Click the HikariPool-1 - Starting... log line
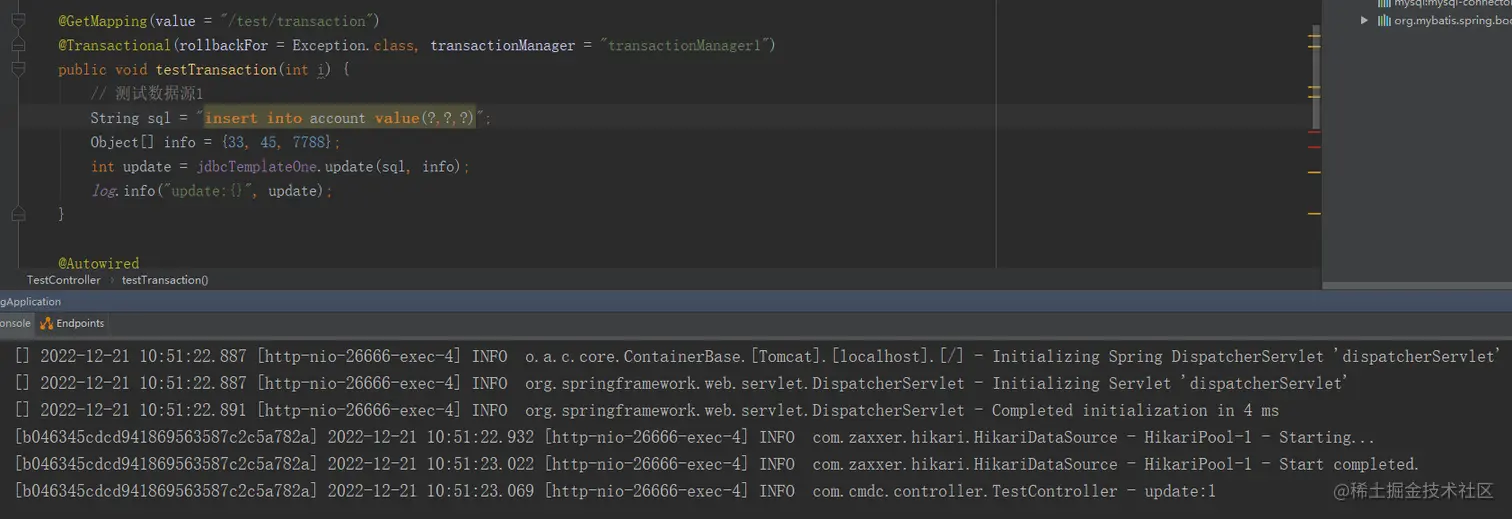 pos(695,437)
